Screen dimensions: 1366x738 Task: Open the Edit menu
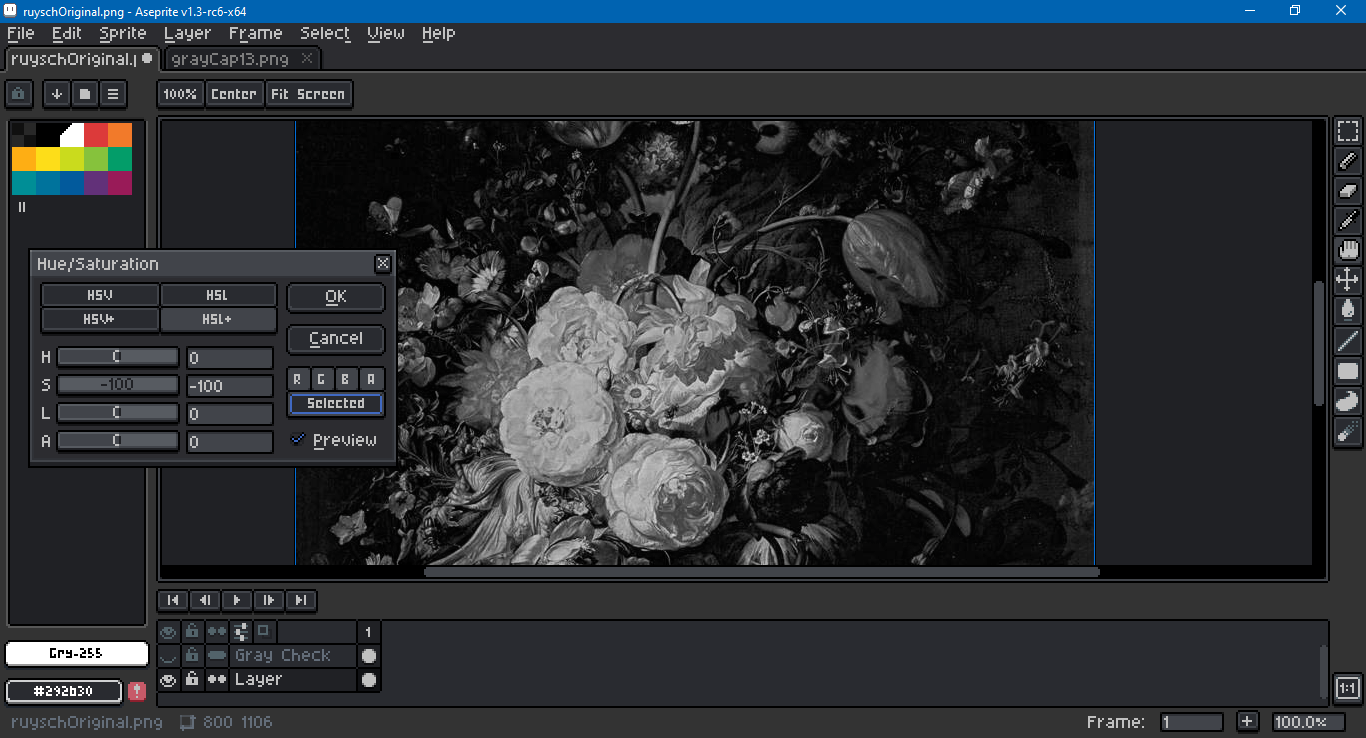[67, 33]
